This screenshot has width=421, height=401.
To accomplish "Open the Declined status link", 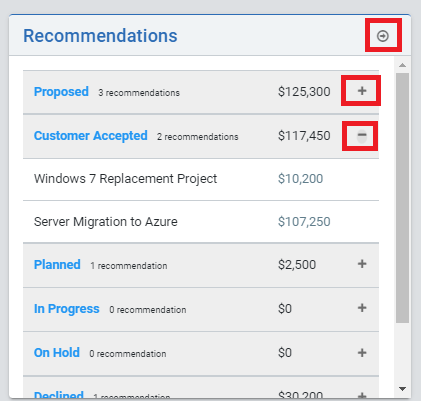I will (59, 395).
